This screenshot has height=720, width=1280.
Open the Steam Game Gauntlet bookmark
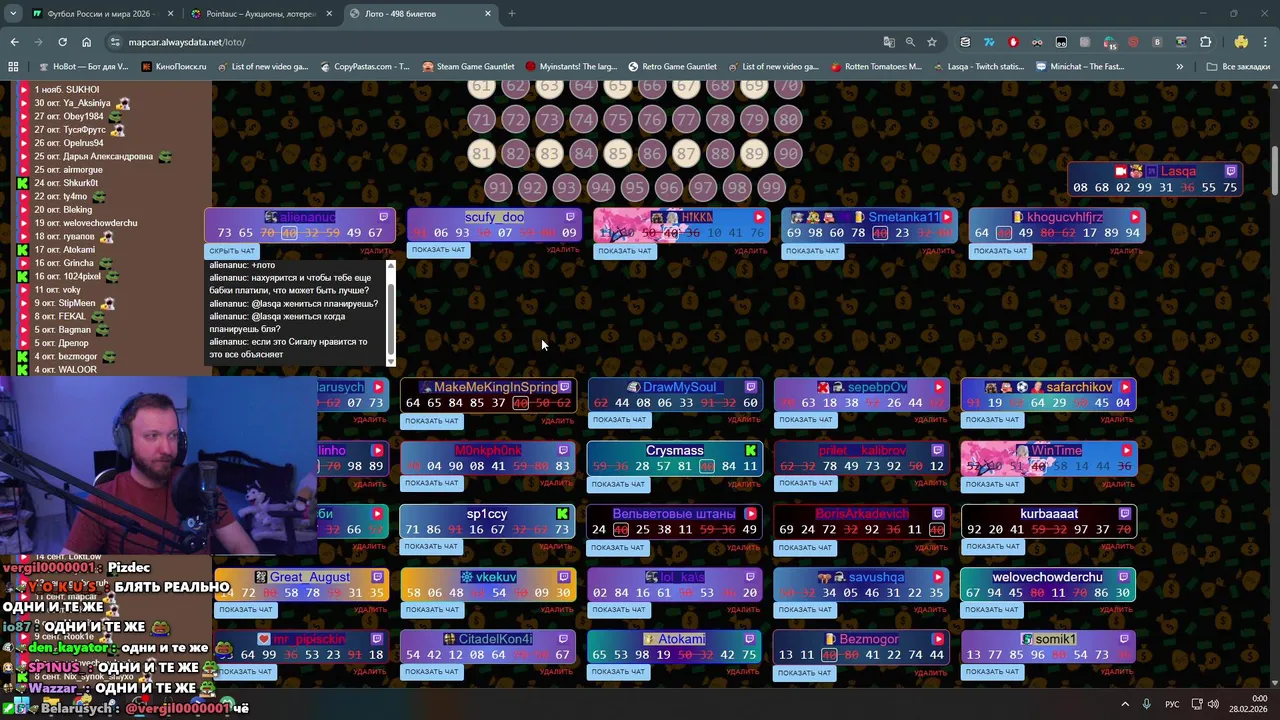pyautogui.click(x=468, y=67)
